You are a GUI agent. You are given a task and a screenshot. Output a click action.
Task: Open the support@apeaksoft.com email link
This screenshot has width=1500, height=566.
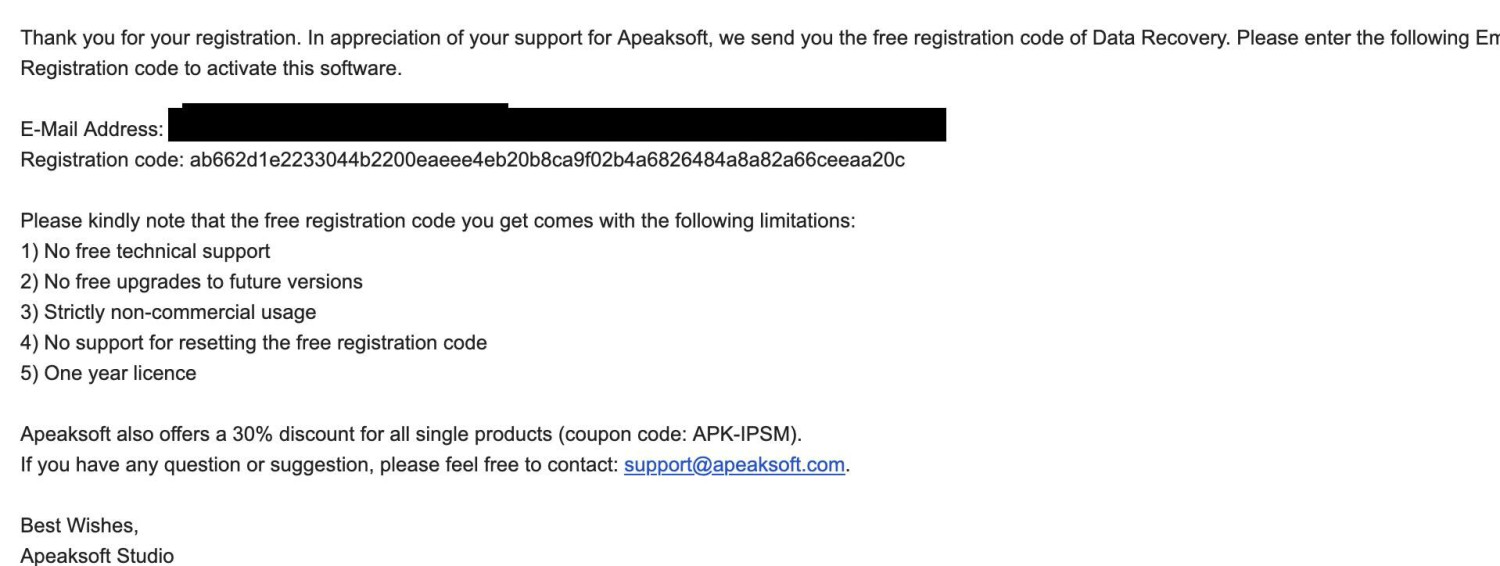click(x=734, y=466)
